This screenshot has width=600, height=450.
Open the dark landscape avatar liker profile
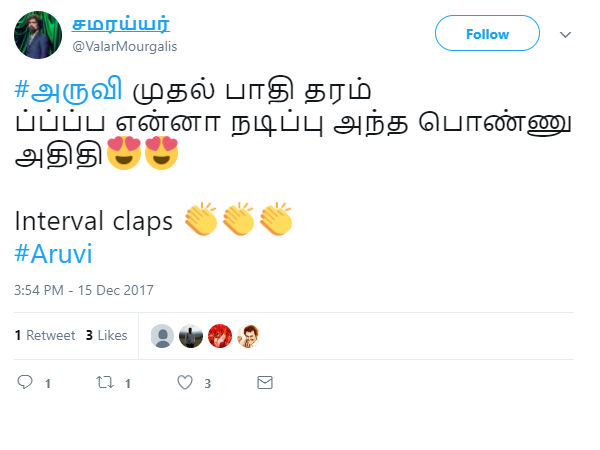click(191, 336)
